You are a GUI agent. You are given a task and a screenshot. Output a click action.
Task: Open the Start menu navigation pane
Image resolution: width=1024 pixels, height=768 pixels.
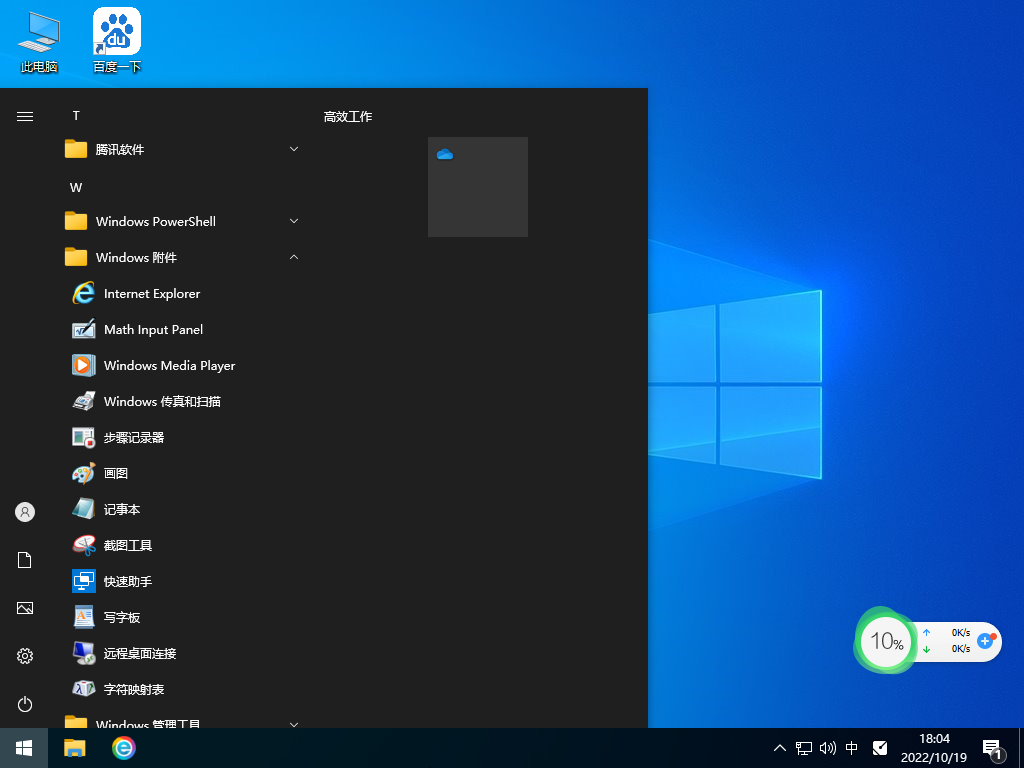coord(24,115)
